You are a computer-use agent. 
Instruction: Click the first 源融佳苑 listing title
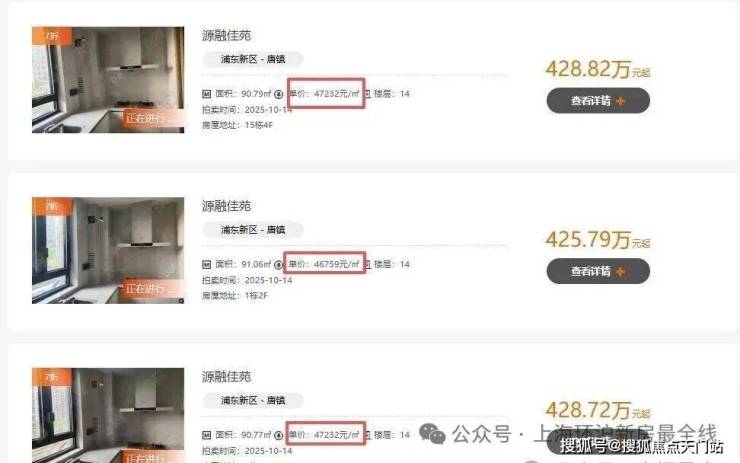click(x=226, y=35)
